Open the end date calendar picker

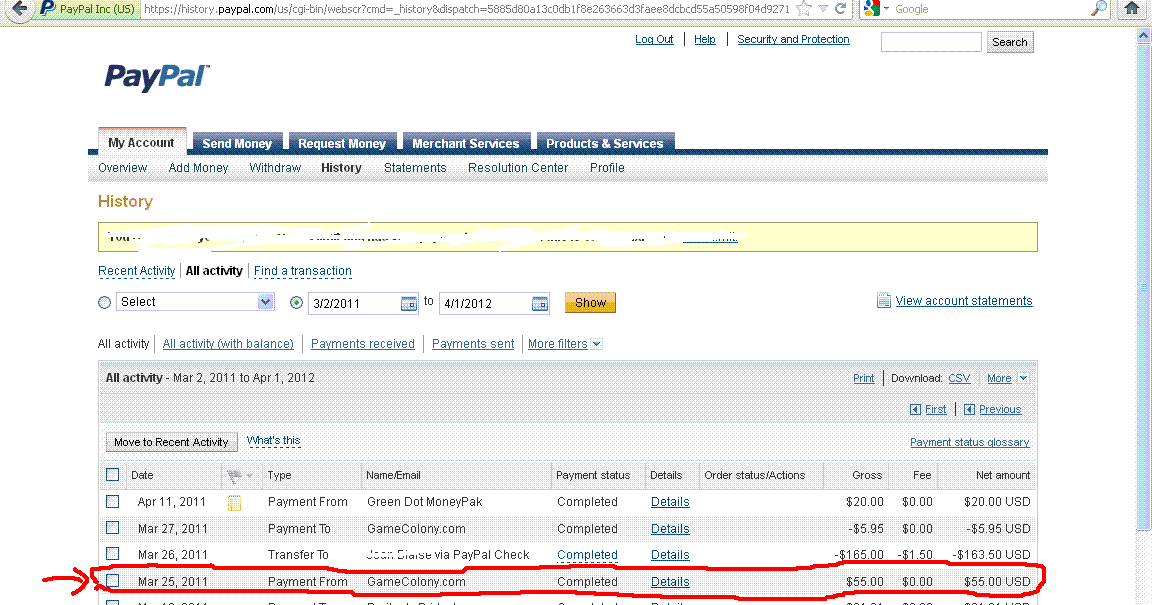[540, 304]
